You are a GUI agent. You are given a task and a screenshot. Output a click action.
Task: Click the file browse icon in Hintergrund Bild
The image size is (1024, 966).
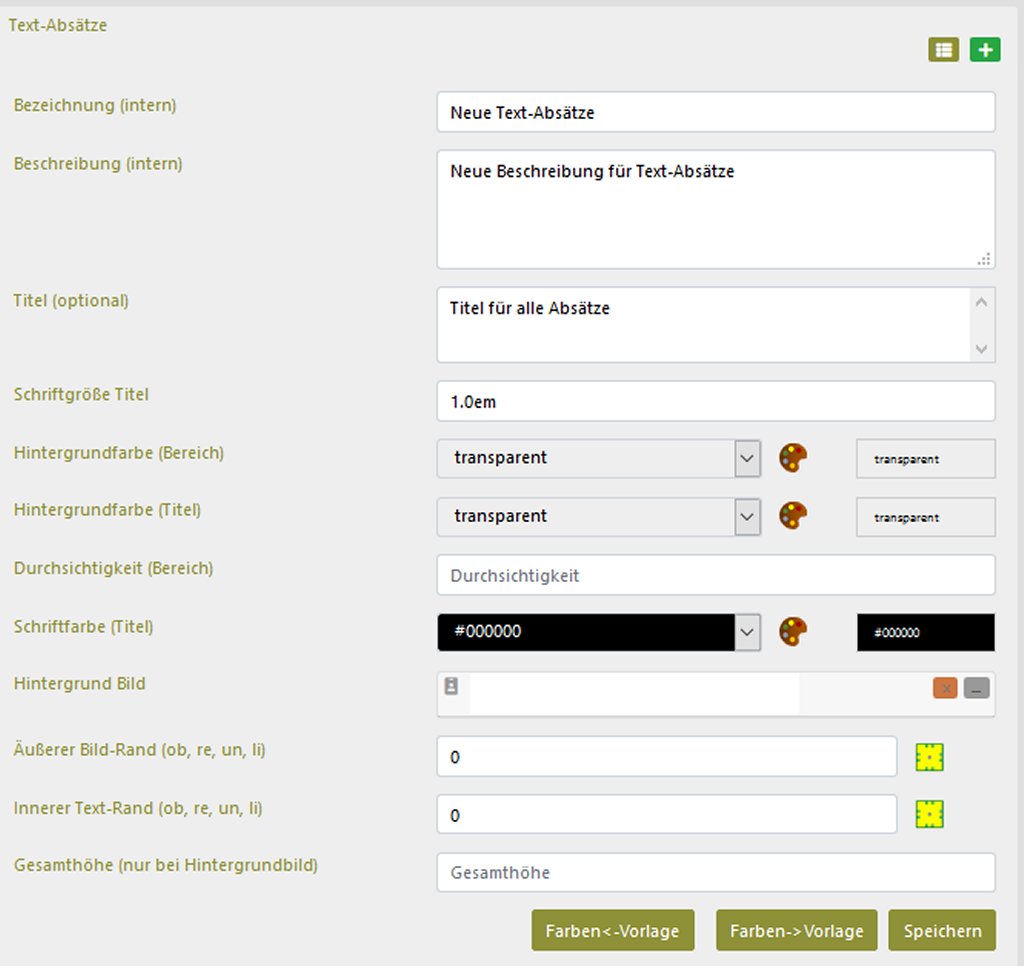point(451,686)
